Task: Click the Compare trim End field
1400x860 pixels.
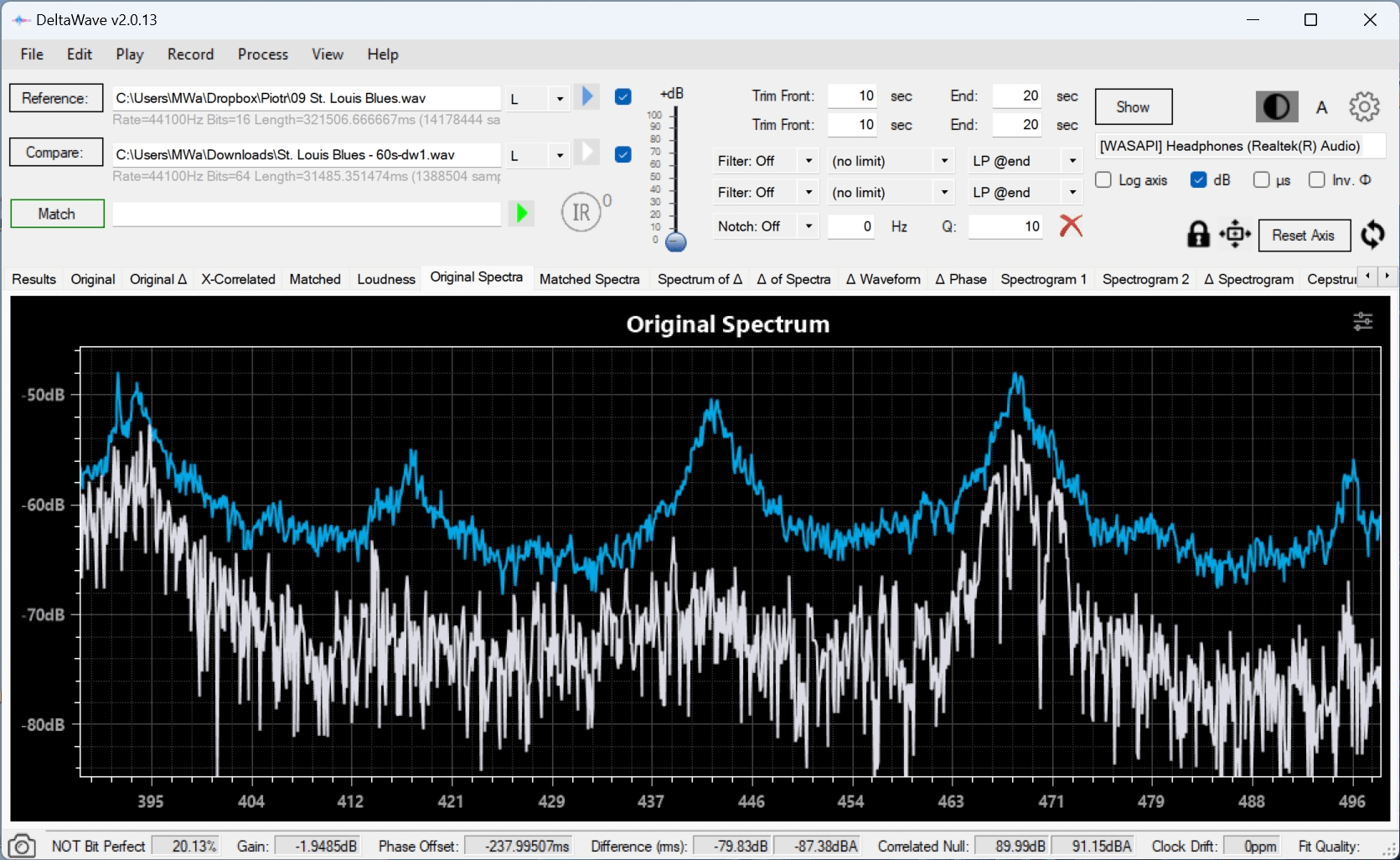Action: tap(1017, 125)
